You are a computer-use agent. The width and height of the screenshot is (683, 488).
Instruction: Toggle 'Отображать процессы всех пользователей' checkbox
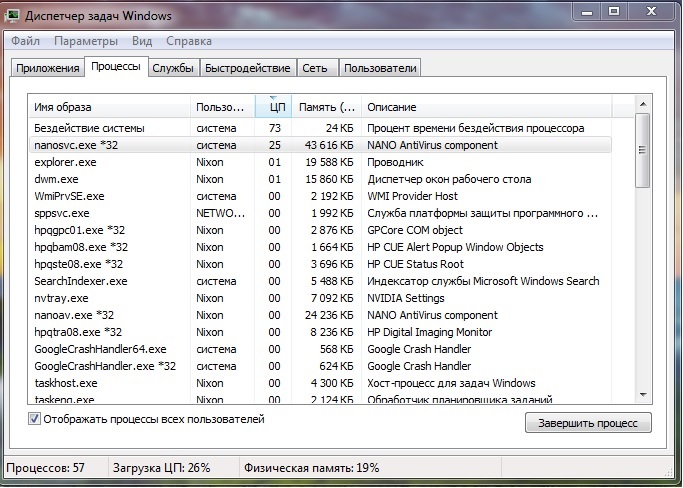(x=36, y=420)
